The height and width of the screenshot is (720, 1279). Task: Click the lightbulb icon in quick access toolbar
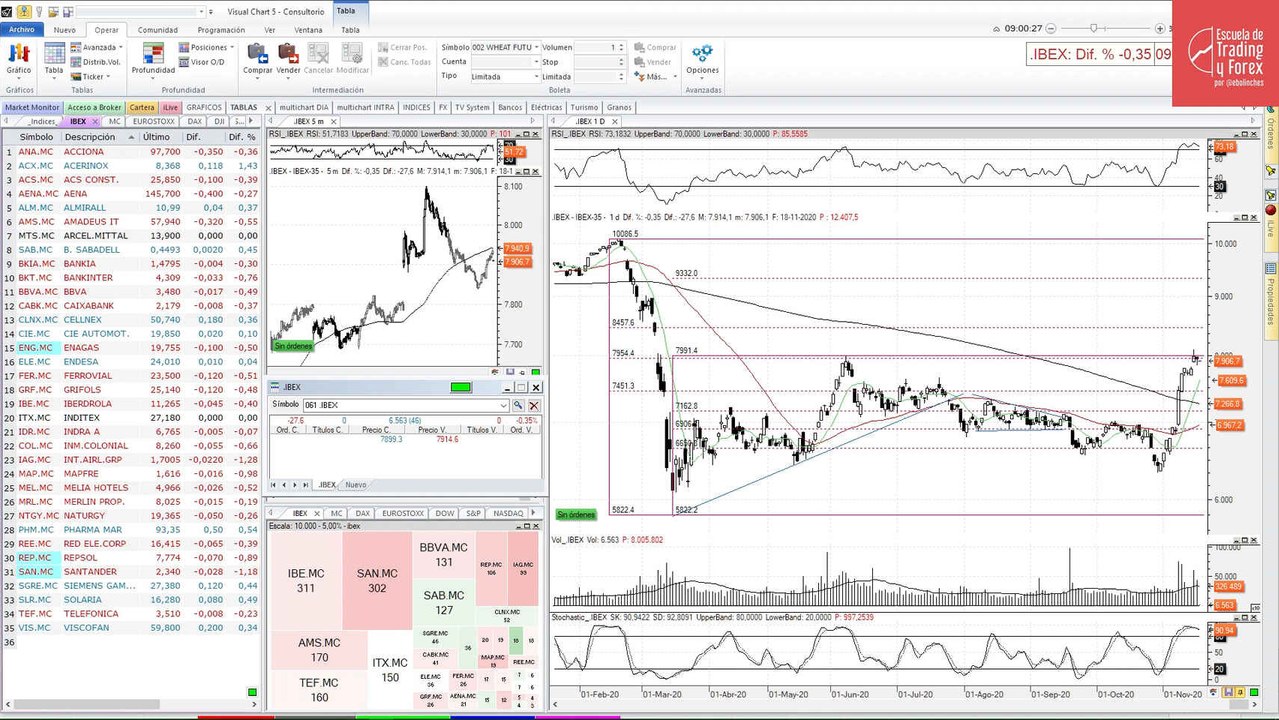click(38, 12)
